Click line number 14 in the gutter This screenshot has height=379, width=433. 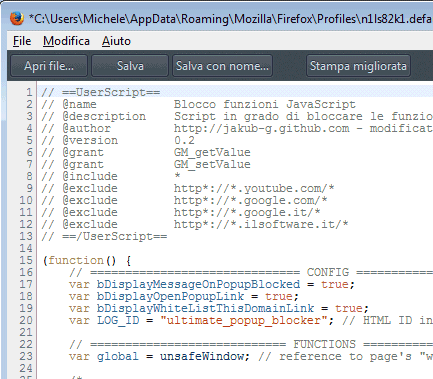(x=26, y=248)
